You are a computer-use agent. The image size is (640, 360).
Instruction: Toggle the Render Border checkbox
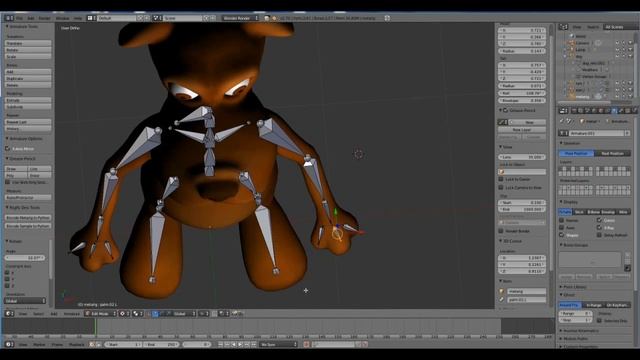501,231
